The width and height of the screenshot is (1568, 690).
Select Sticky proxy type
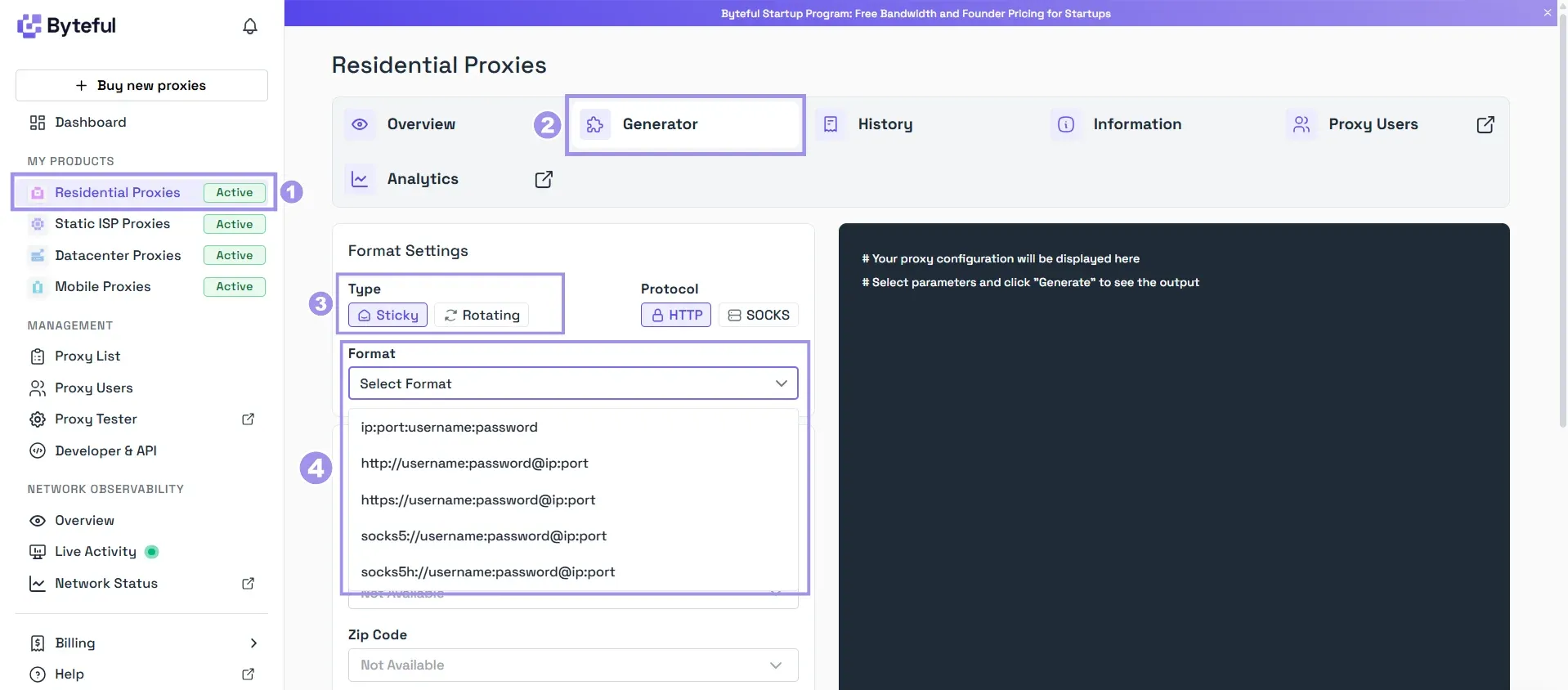388,315
